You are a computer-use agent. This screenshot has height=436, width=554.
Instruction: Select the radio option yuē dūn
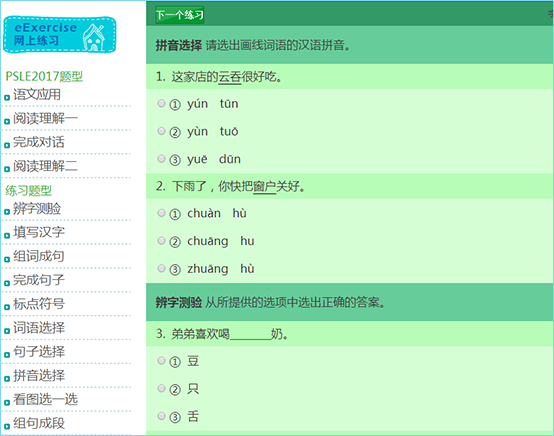point(161,159)
